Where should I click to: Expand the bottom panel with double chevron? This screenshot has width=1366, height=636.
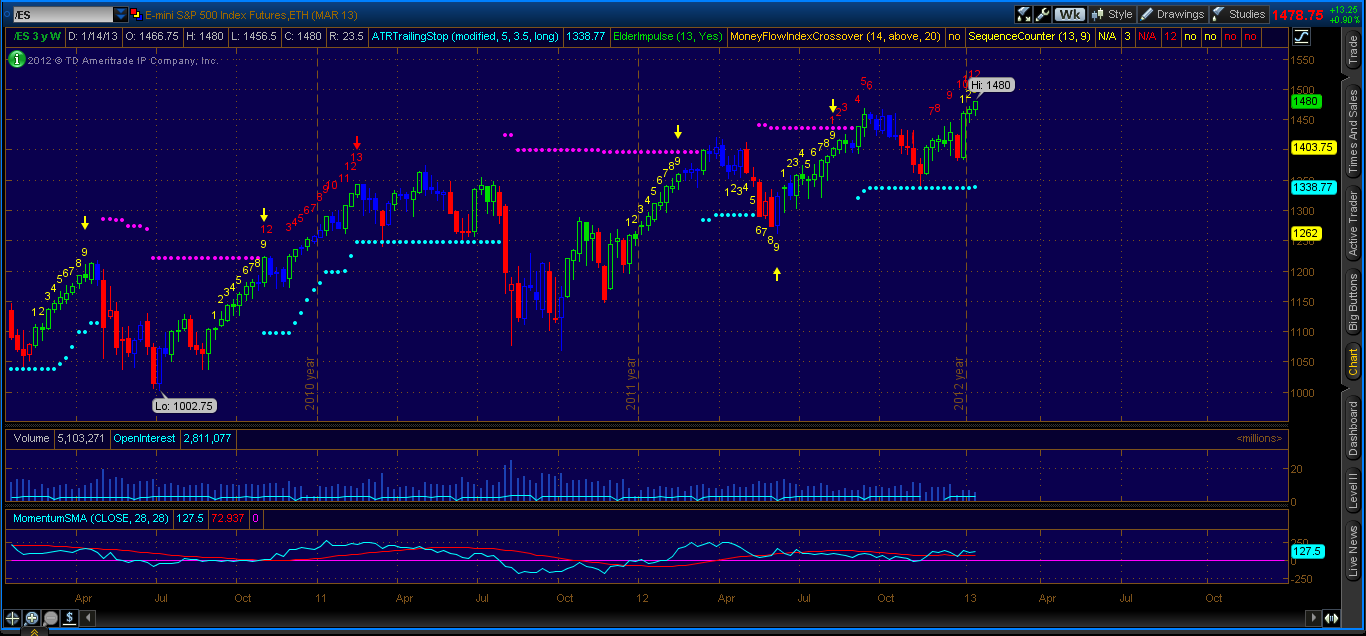[36, 631]
